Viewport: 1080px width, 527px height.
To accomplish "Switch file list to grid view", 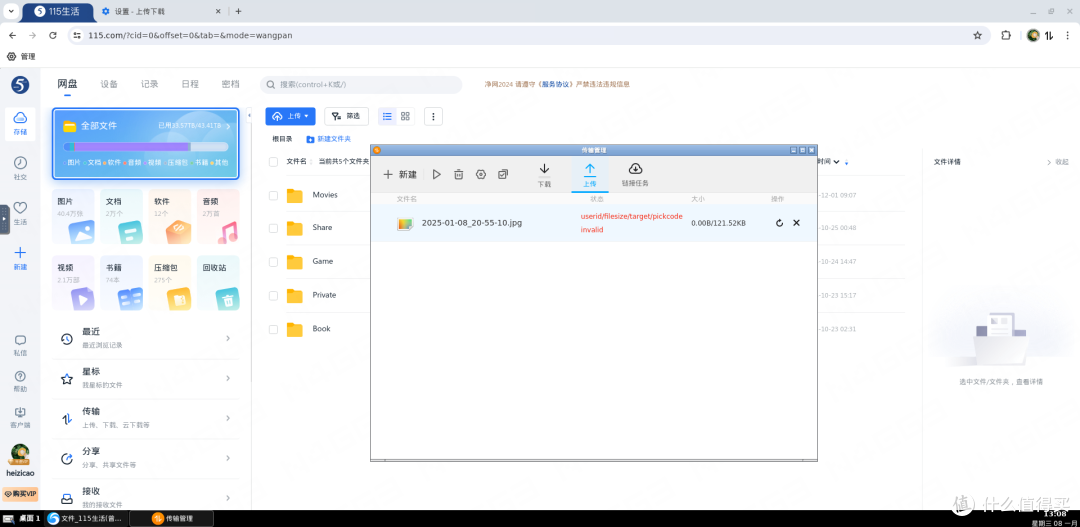I will point(405,117).
